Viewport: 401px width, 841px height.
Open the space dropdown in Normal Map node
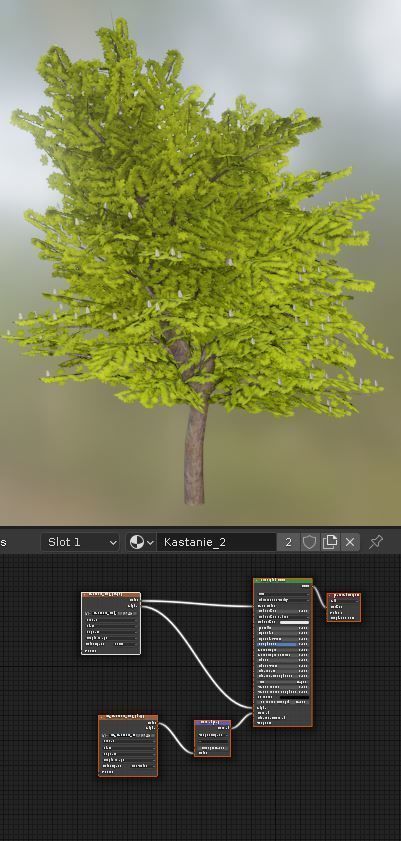point(212,734)
